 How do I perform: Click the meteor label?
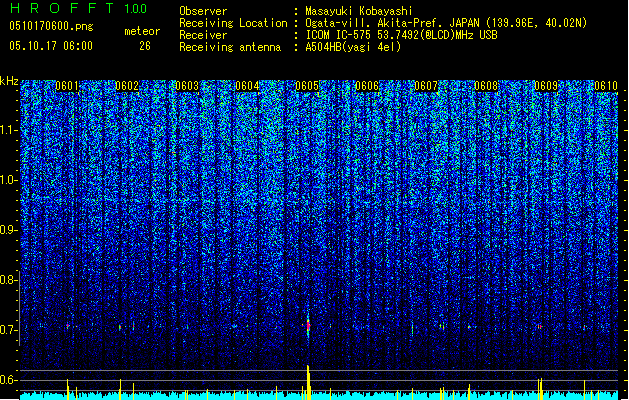click(142, 31)
